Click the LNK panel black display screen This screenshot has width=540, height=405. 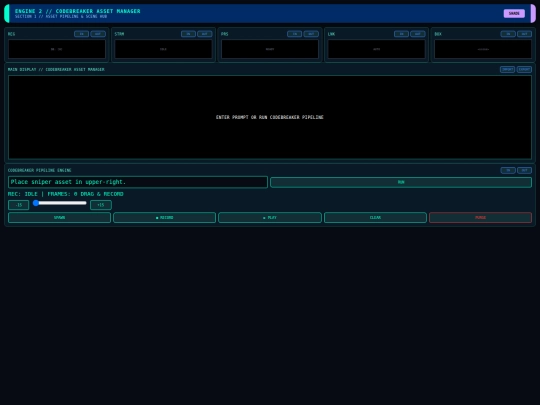[376, 49]
